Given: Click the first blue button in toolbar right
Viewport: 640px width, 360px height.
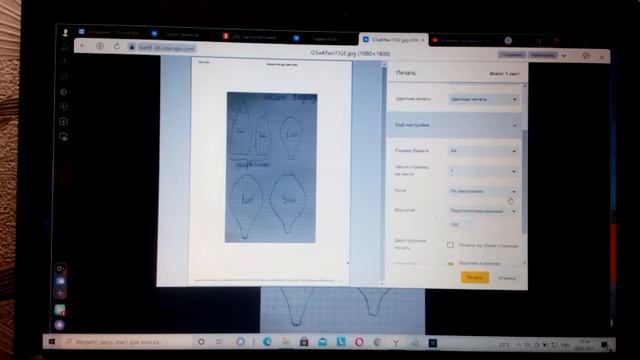Looking at the screenshot, I should pyautogui.click(x=511, y=55).
